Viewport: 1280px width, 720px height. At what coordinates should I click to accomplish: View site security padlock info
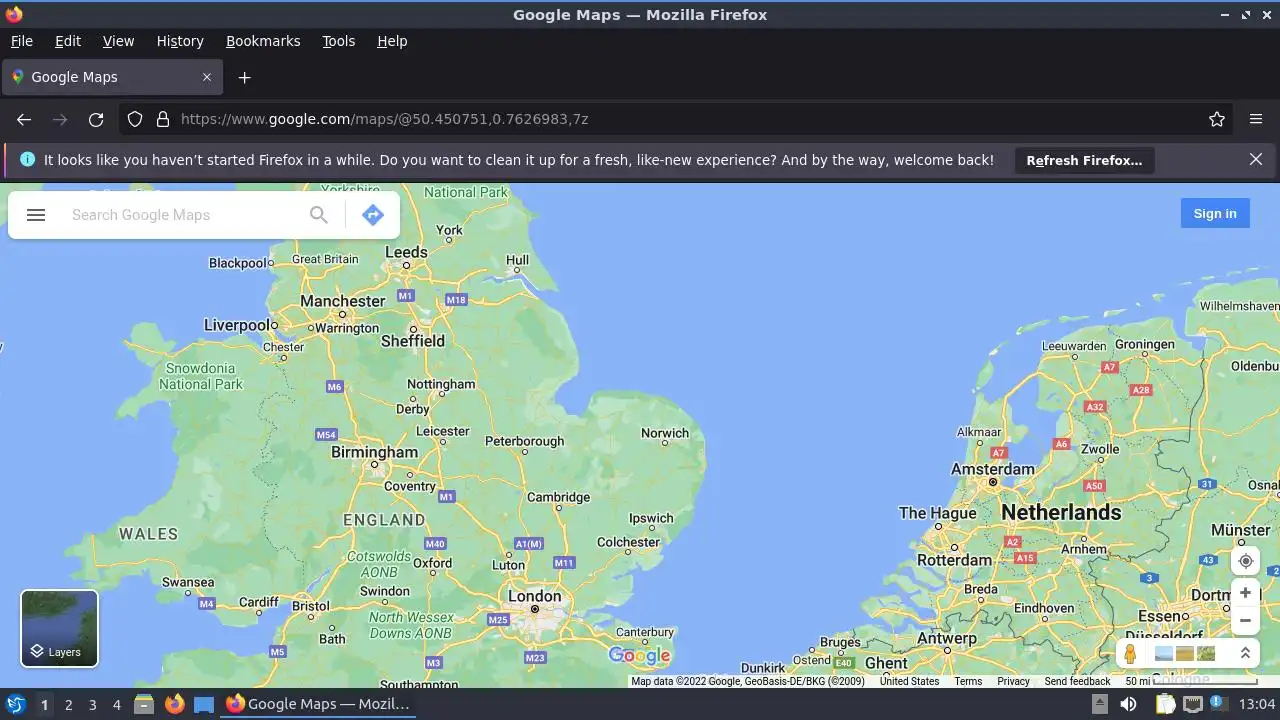[163, 119]
